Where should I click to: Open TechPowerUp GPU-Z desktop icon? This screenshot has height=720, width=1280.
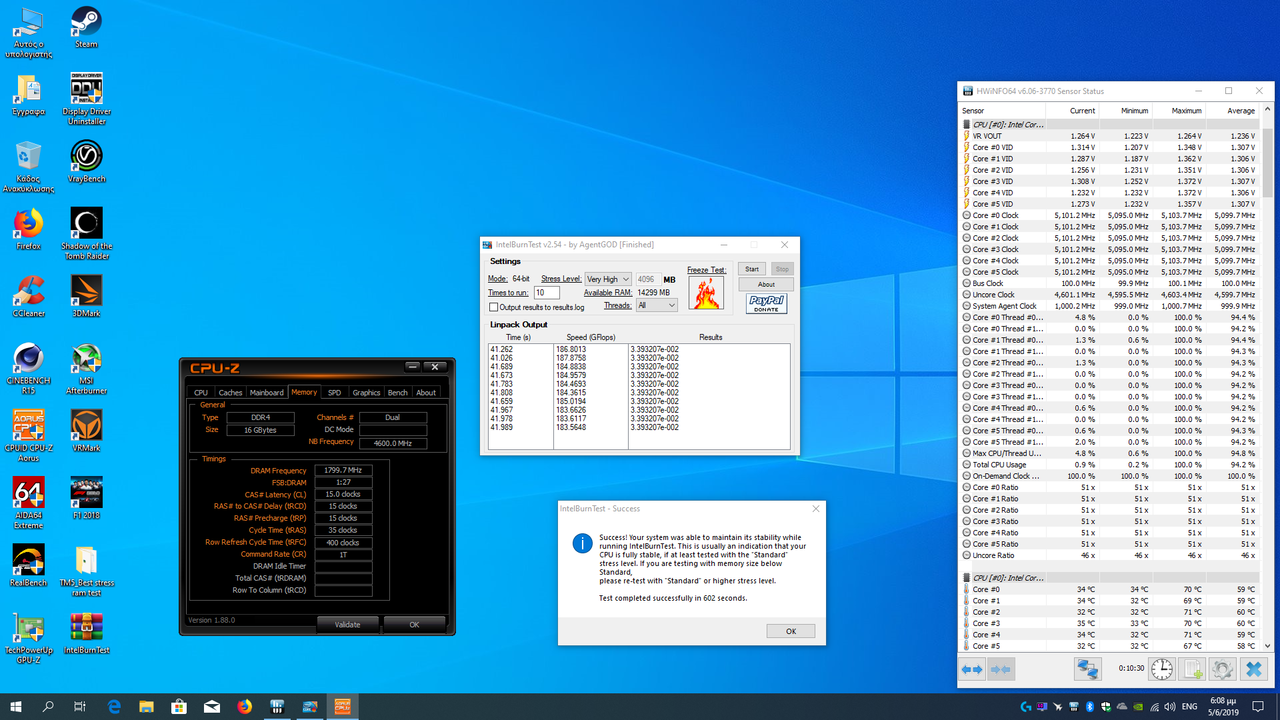tap(28, 638)
